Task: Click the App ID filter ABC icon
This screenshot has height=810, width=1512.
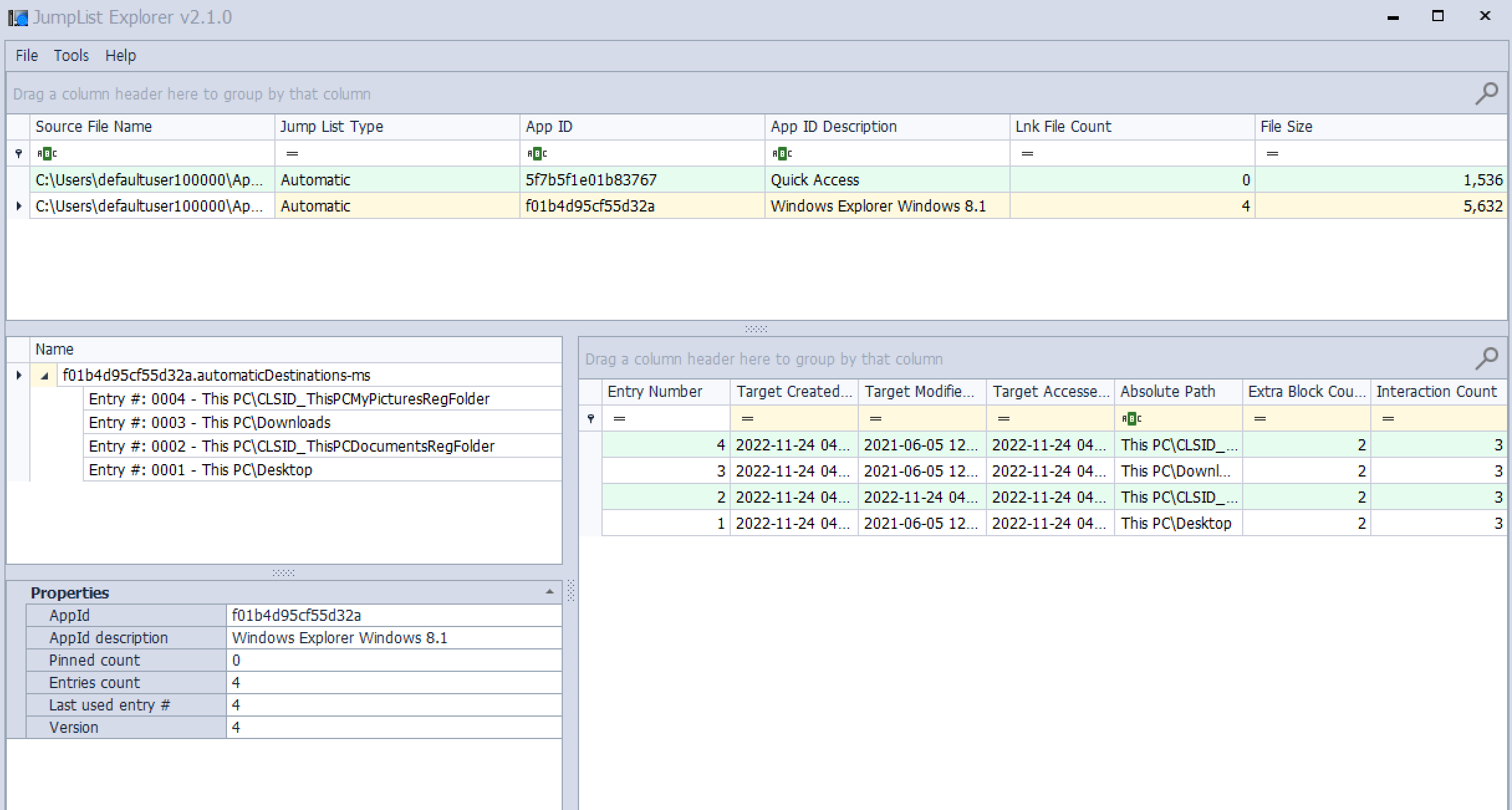Action: [x=537, y=153]
